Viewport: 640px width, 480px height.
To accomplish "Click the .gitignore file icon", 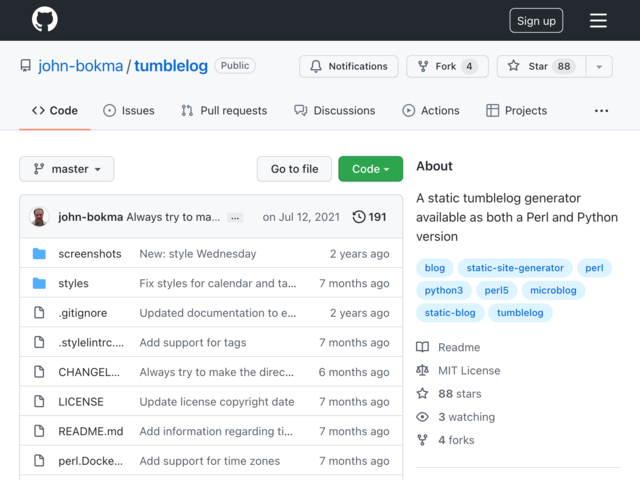I will 39,313.
